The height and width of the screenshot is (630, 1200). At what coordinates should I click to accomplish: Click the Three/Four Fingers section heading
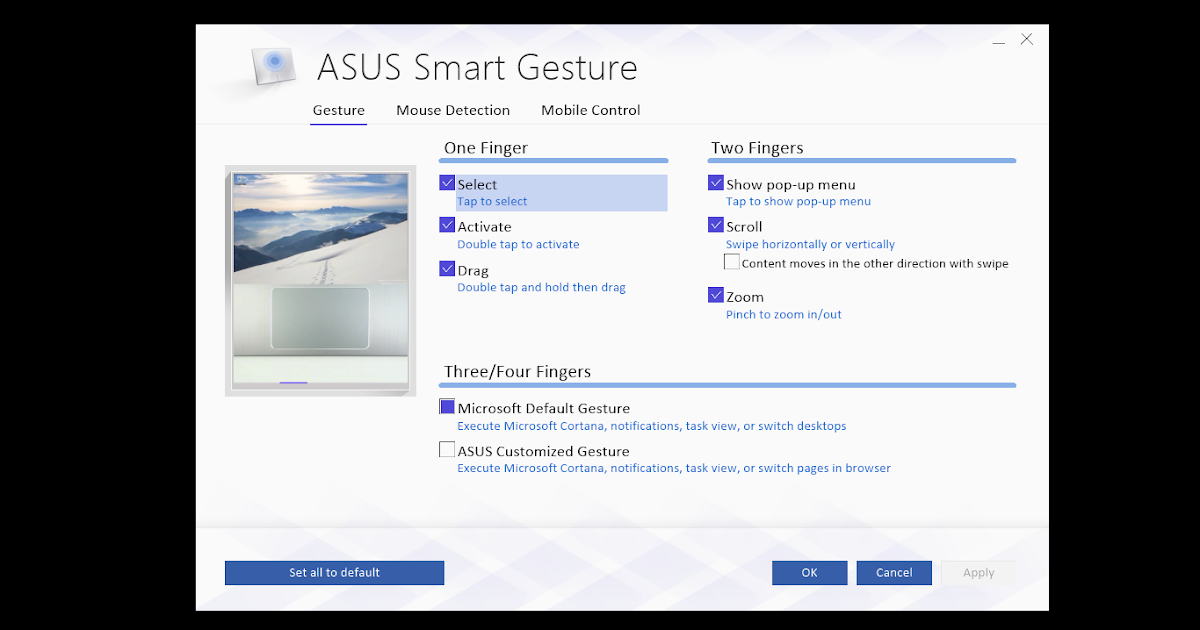[x=518, y=372]
